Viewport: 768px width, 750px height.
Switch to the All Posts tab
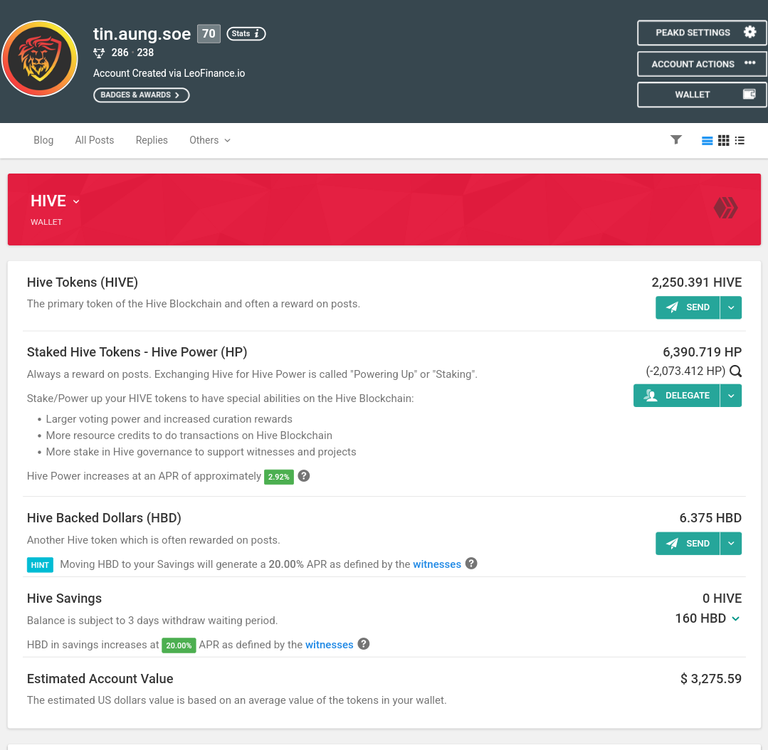tap(94, 140)
